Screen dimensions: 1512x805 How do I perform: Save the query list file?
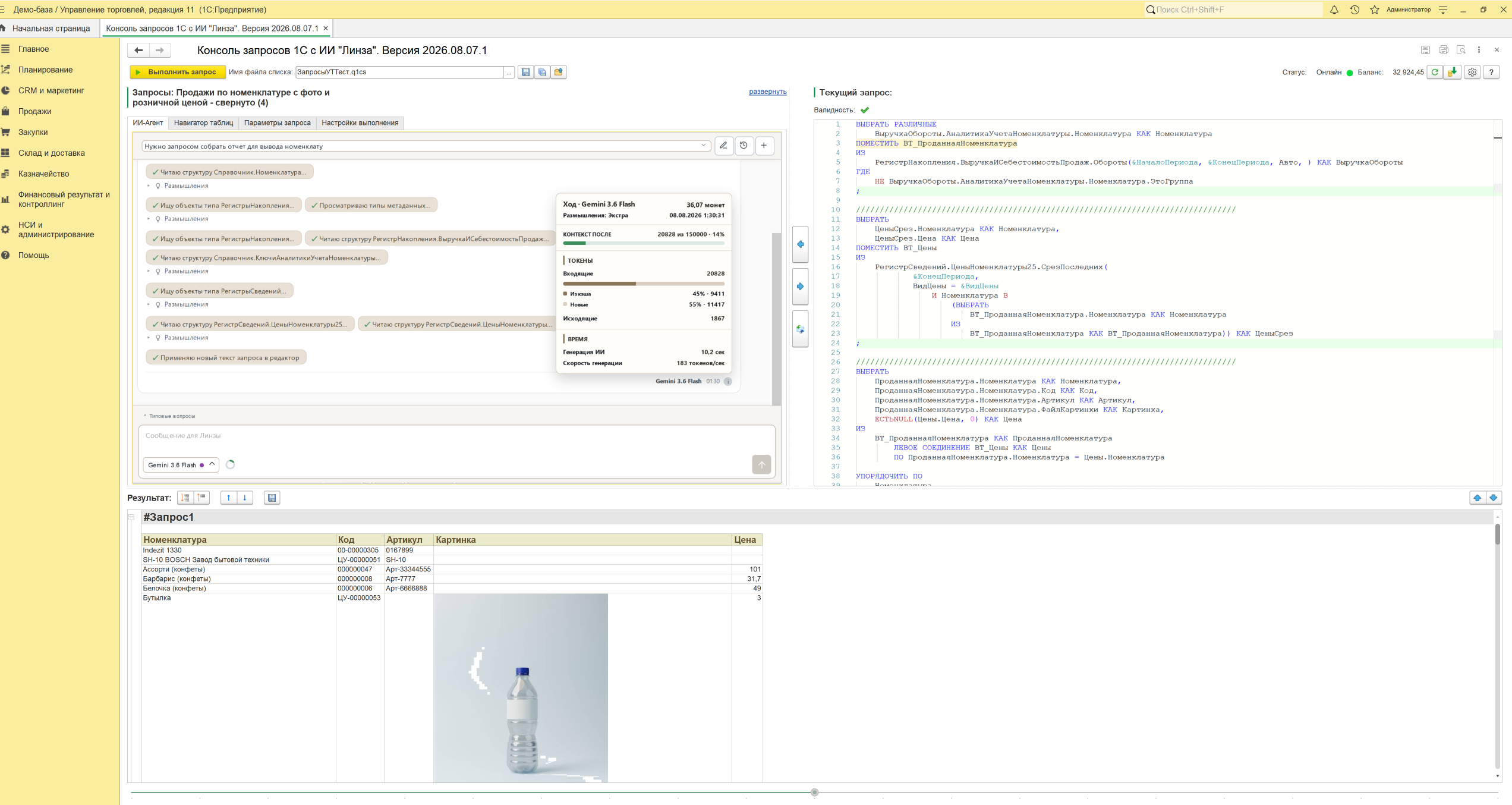pos(525,72)
